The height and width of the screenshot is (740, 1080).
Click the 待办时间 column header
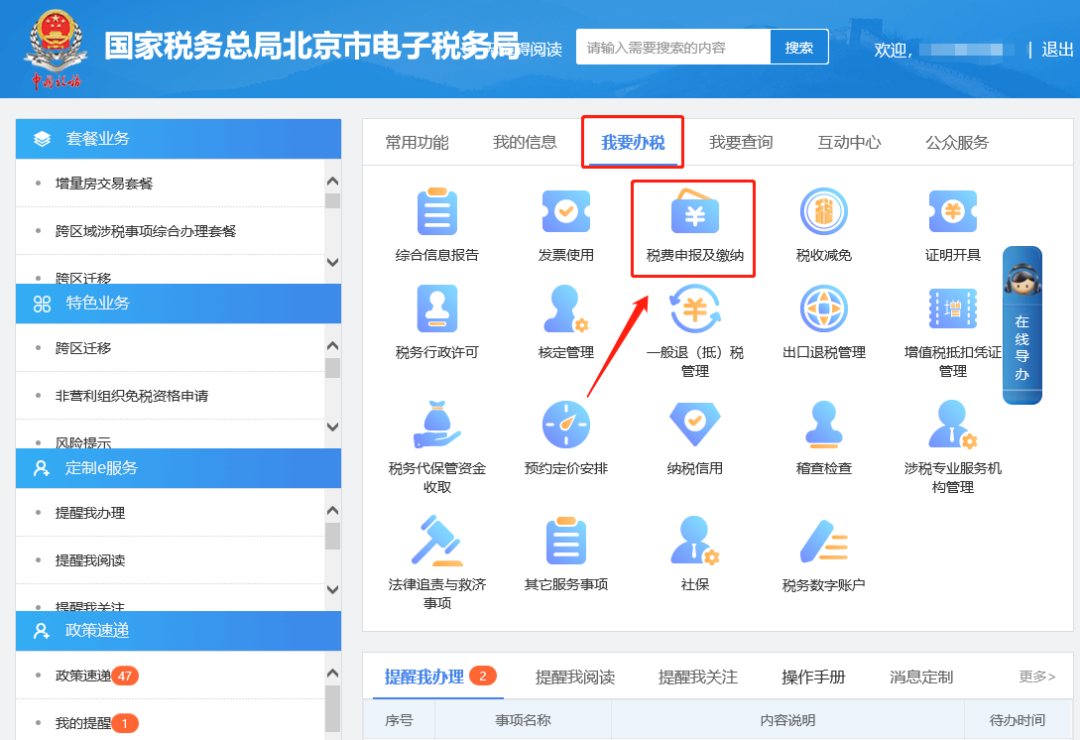pyautogui.click(x=1017, y=720)
